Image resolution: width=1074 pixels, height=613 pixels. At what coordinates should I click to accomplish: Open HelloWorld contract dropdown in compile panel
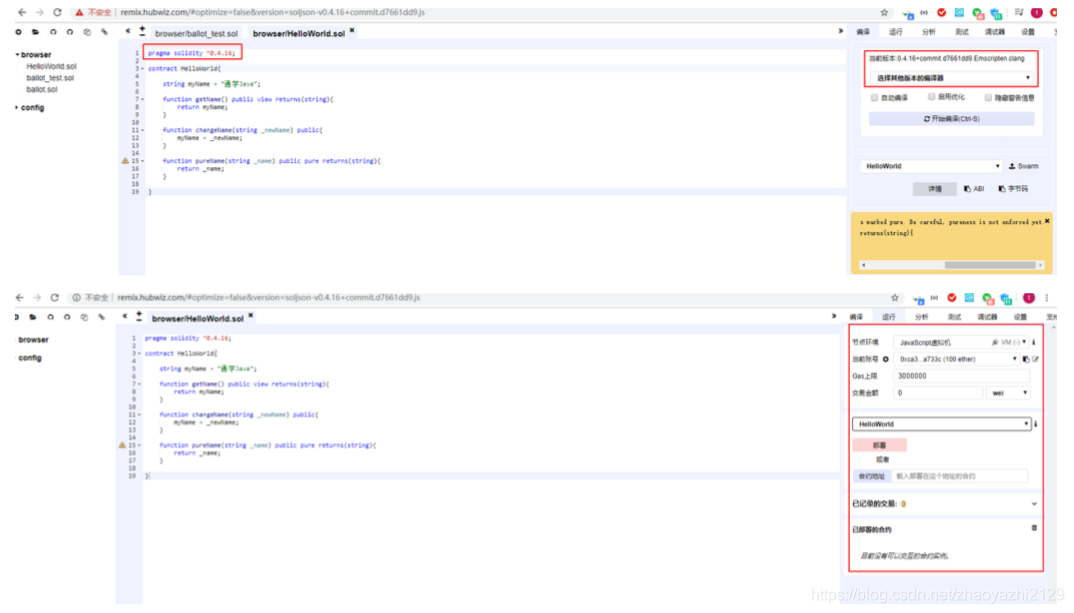931,166
